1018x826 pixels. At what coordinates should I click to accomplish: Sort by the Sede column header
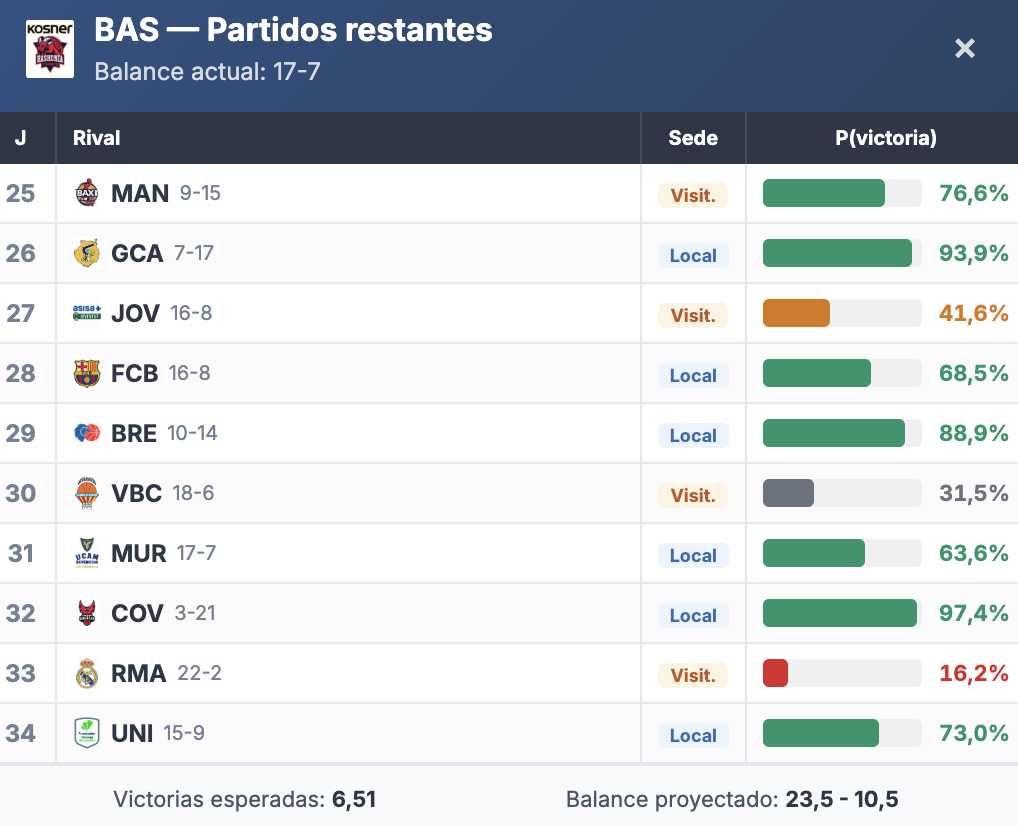tap(693, 138)
